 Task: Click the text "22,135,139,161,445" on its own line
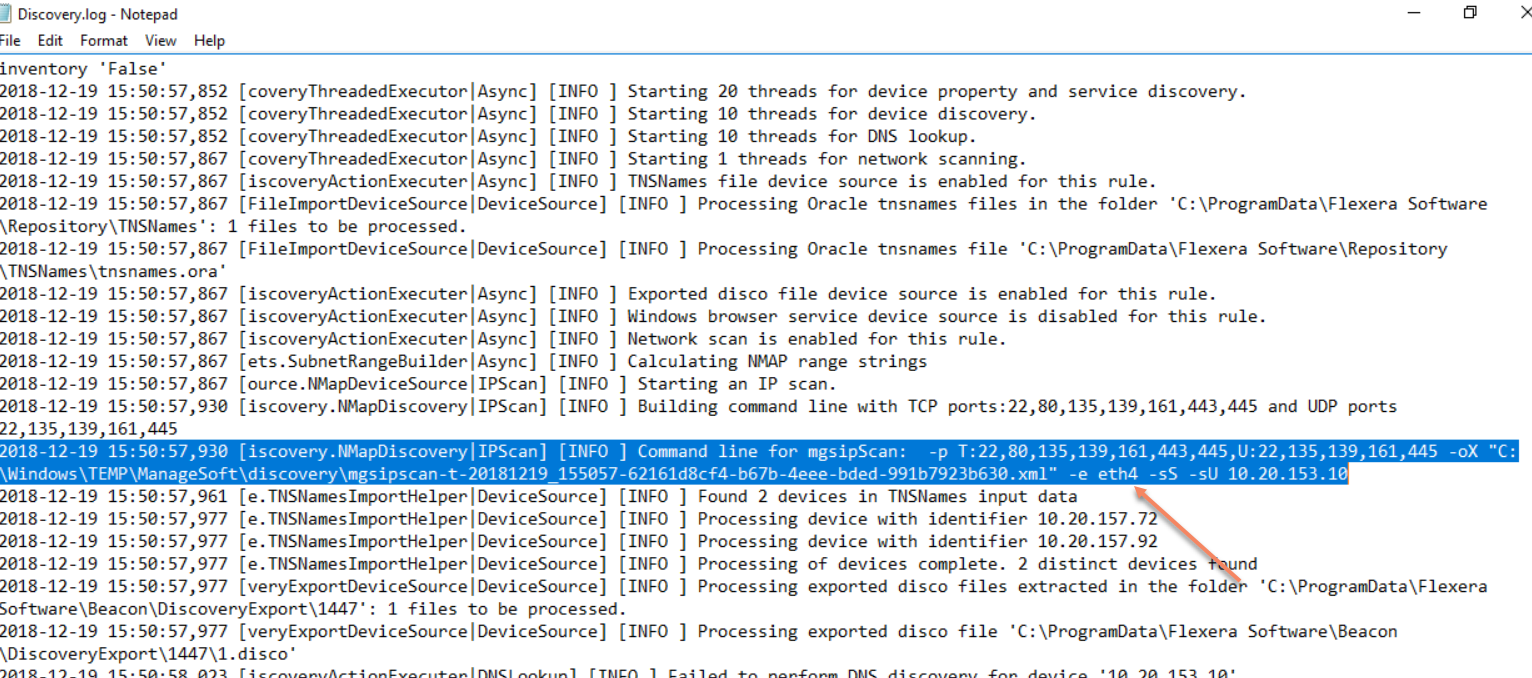(89, 429)
